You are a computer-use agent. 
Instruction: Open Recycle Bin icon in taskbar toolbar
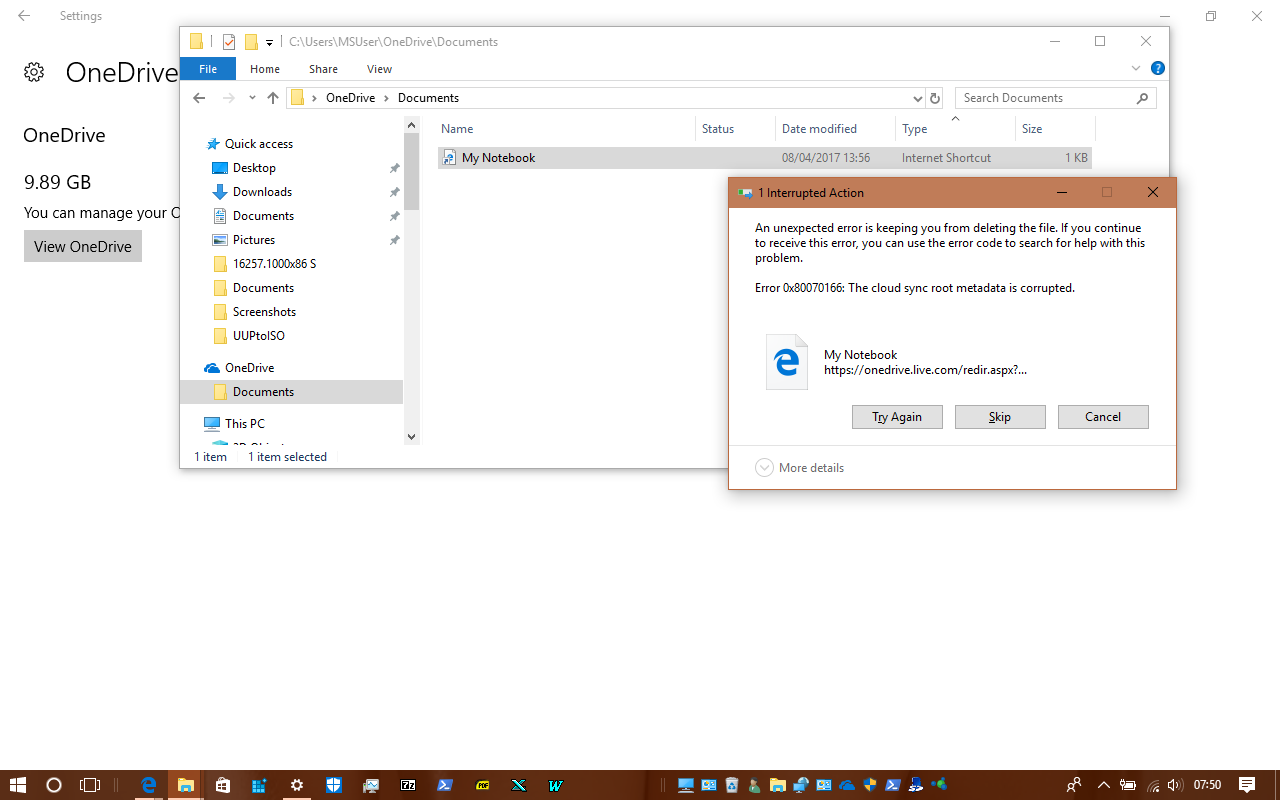[x=732, y=785]
